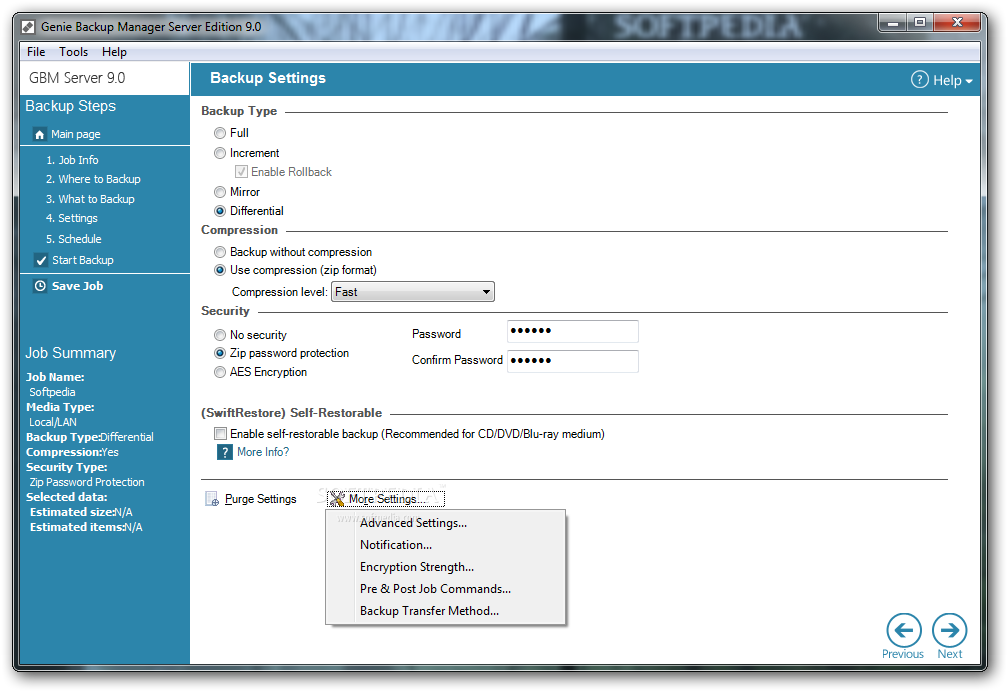
Task: Open the Compression level dropdown
Action: click(413, 292)
